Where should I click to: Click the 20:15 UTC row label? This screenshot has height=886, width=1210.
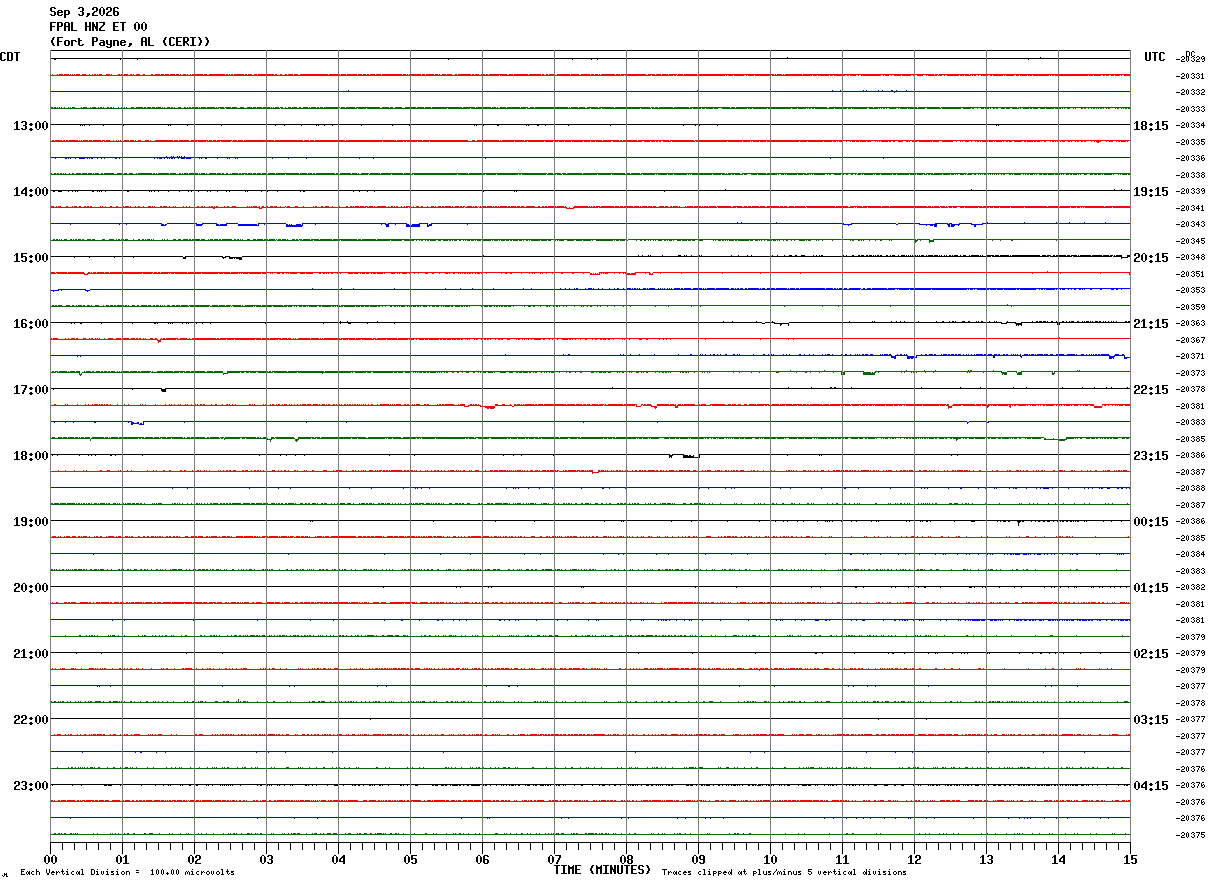coord(1150,258)
